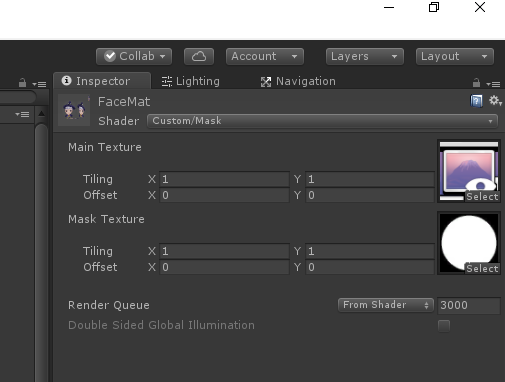This screenshot has height=382, width=505.
Task: Toggle the left panel lock icon
Action: tap(22, 83)
